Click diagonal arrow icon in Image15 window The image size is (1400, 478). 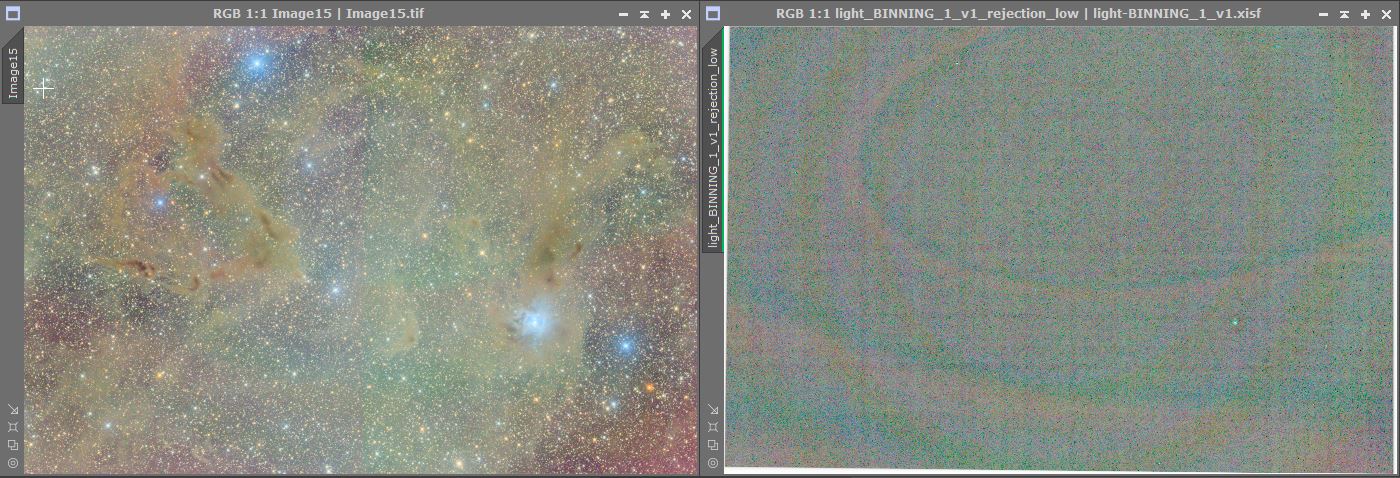13,409
